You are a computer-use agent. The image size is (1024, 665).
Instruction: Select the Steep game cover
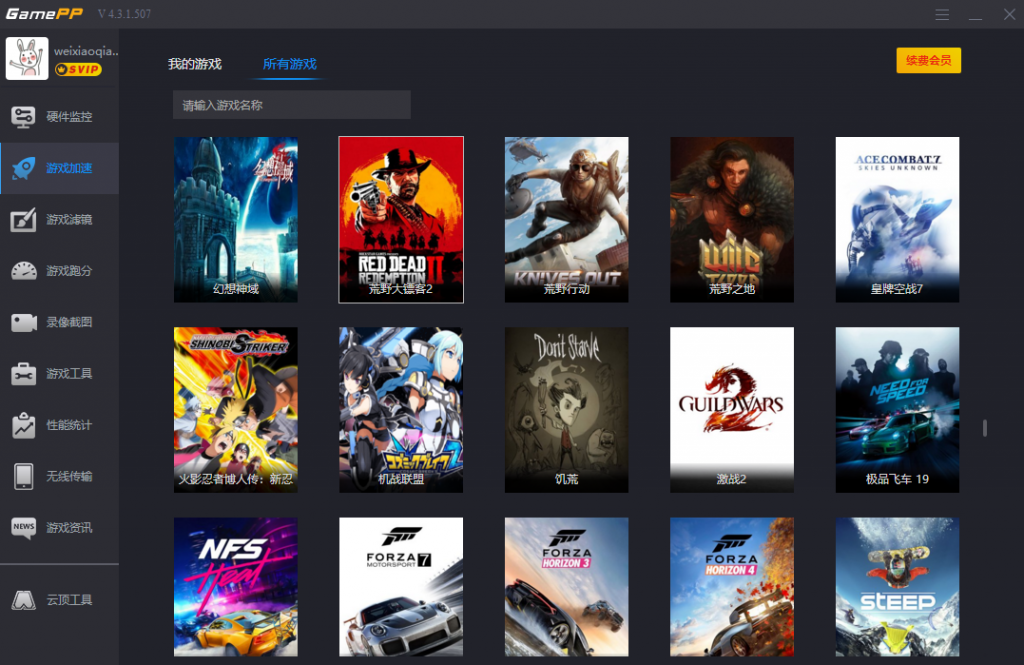[x=897, y=587]
